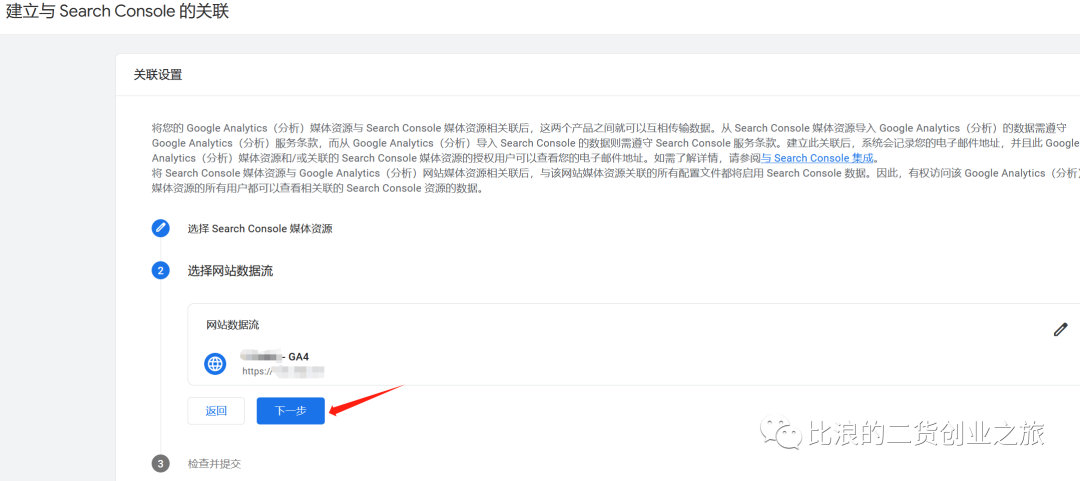Viewport: 1080px width, 481px height.
Task: Click step 选择 Search Console 媒体资源
Action: tap(260, 229)
